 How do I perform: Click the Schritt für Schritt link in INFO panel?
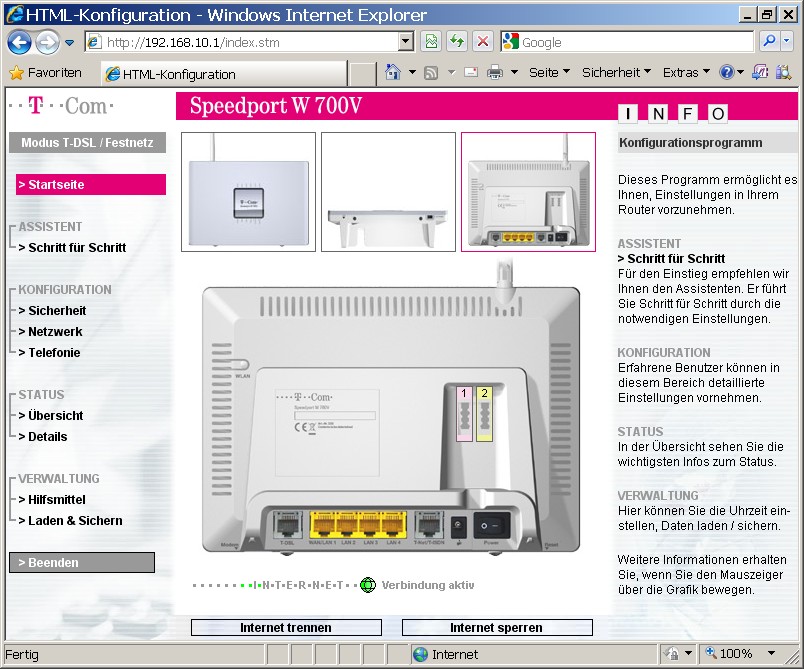coord(671,259)
